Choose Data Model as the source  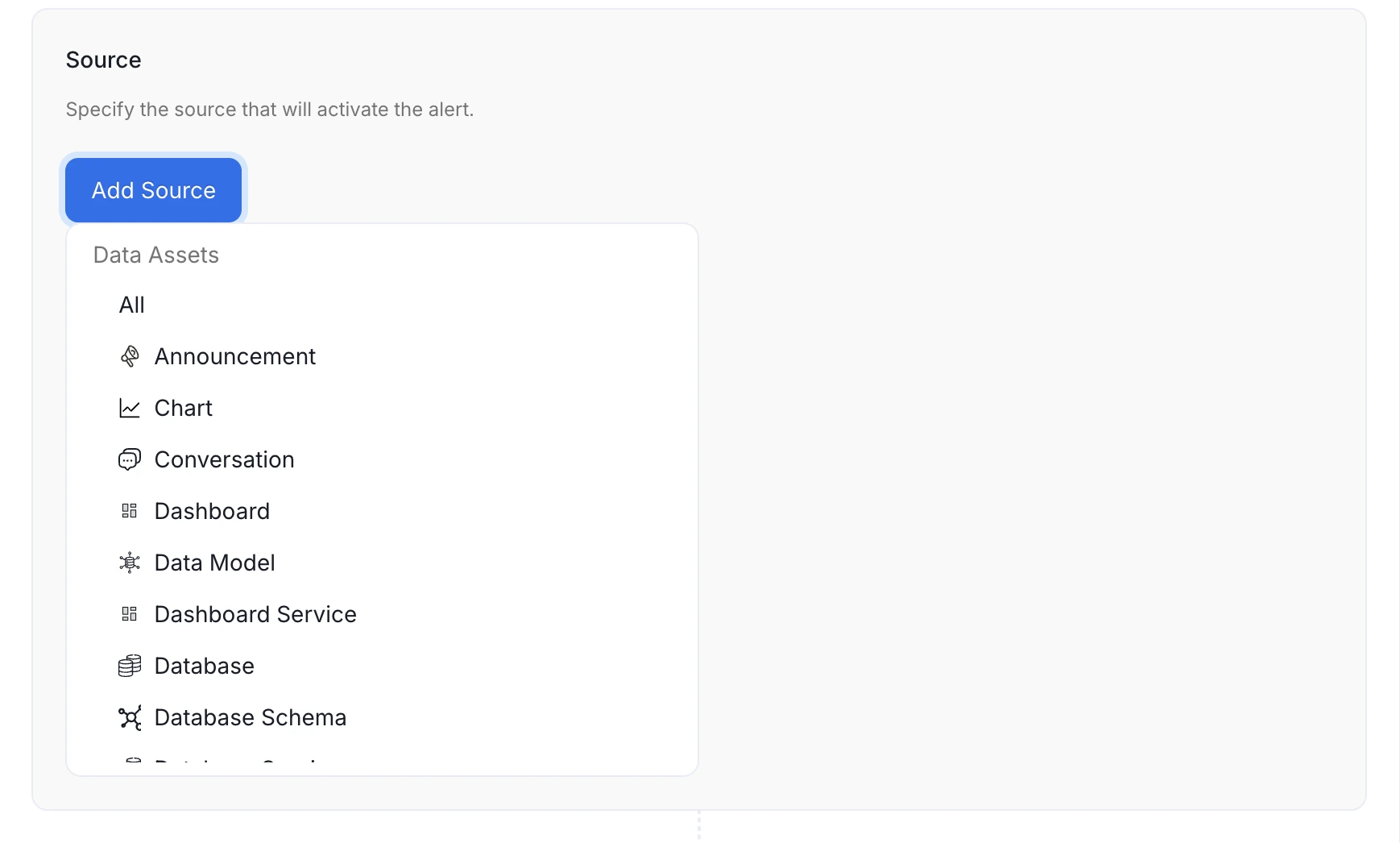click(x=215, y=563)
